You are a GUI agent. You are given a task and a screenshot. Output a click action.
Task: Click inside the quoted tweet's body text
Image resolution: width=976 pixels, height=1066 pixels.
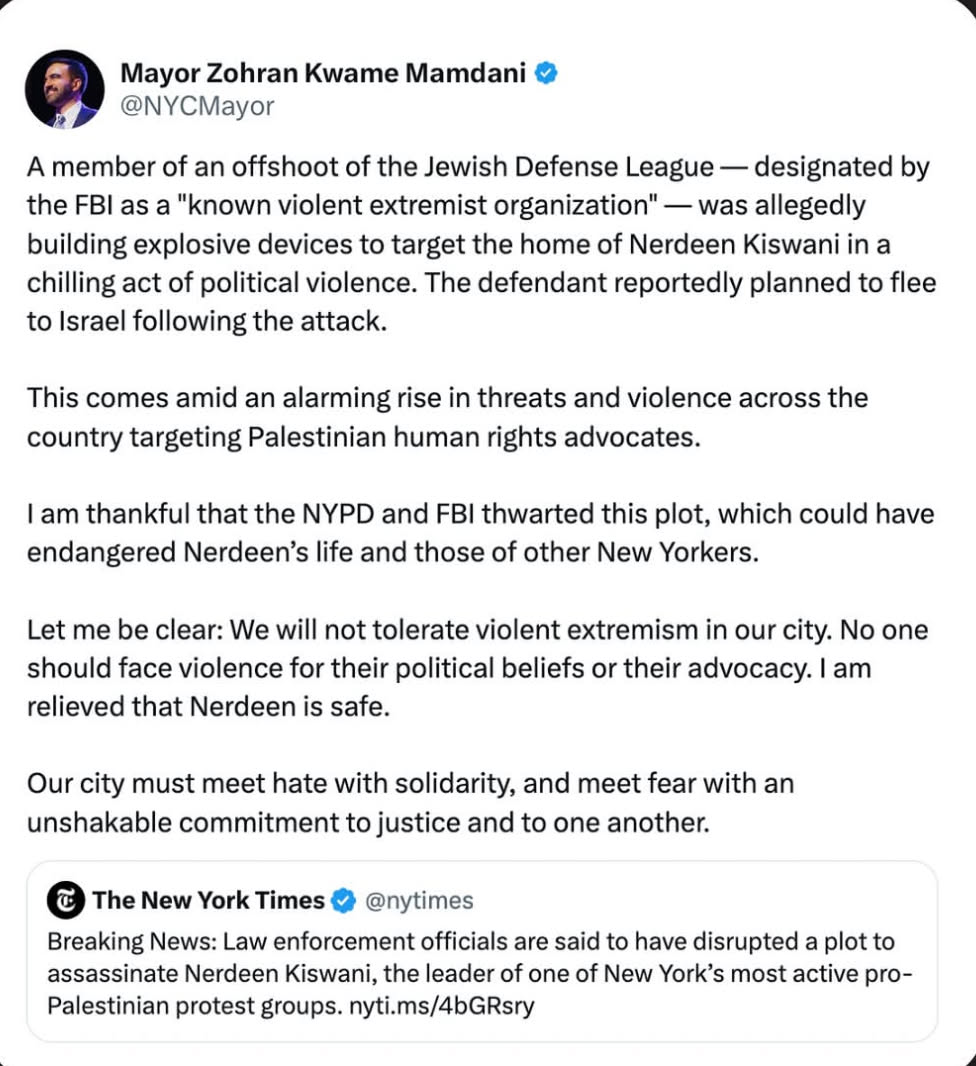(x=480, y=975)
